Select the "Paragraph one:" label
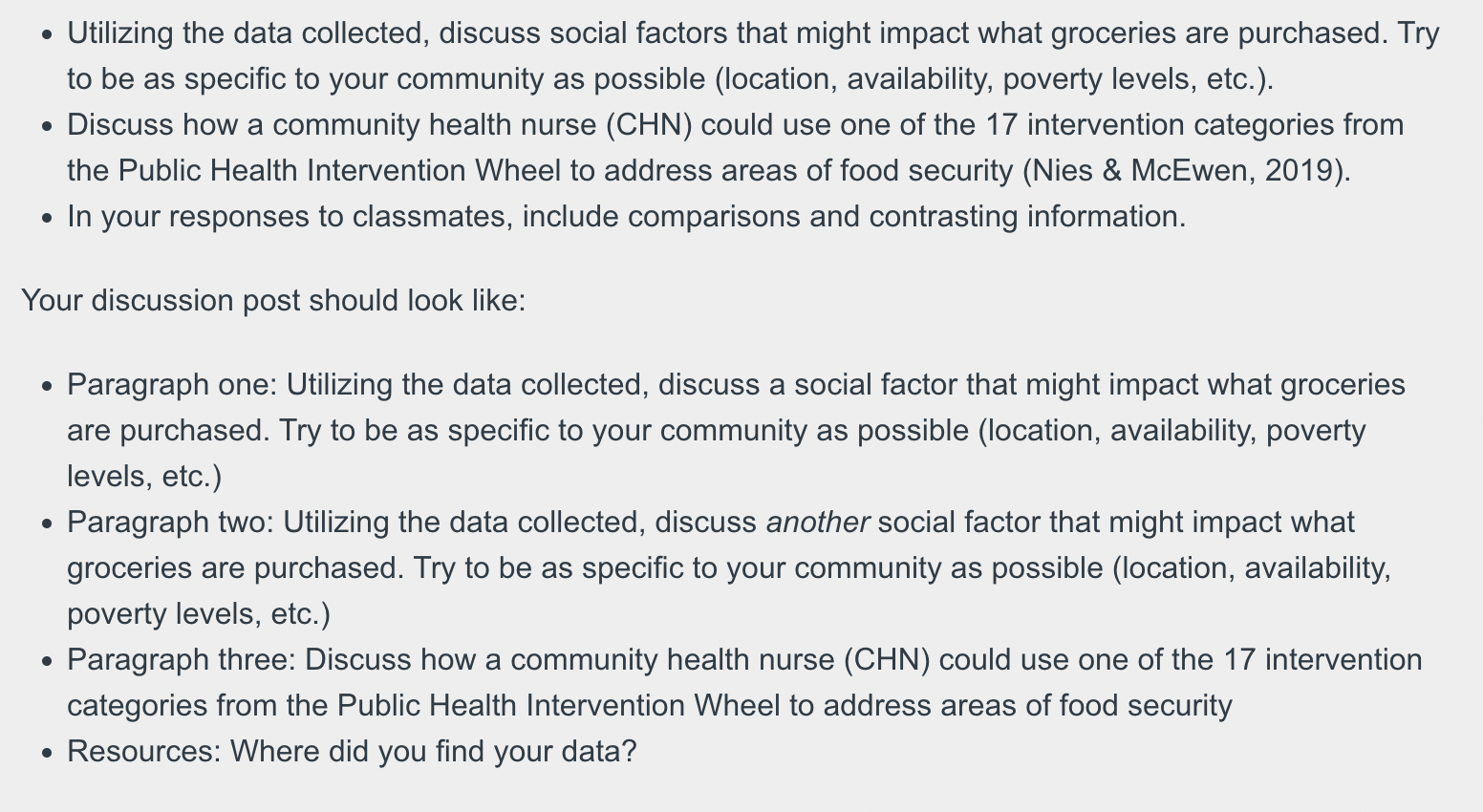Screen dimensions: 1483x812 click(x=172, y=385)
